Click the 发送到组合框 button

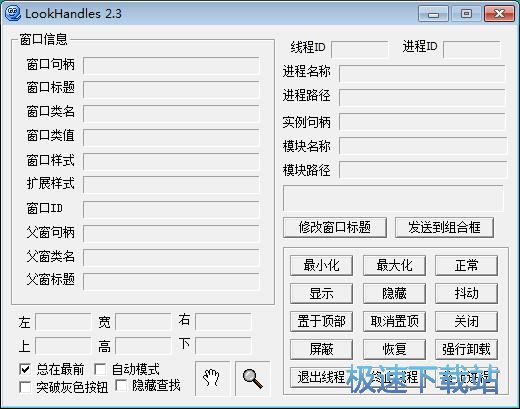tap(444, 228)
